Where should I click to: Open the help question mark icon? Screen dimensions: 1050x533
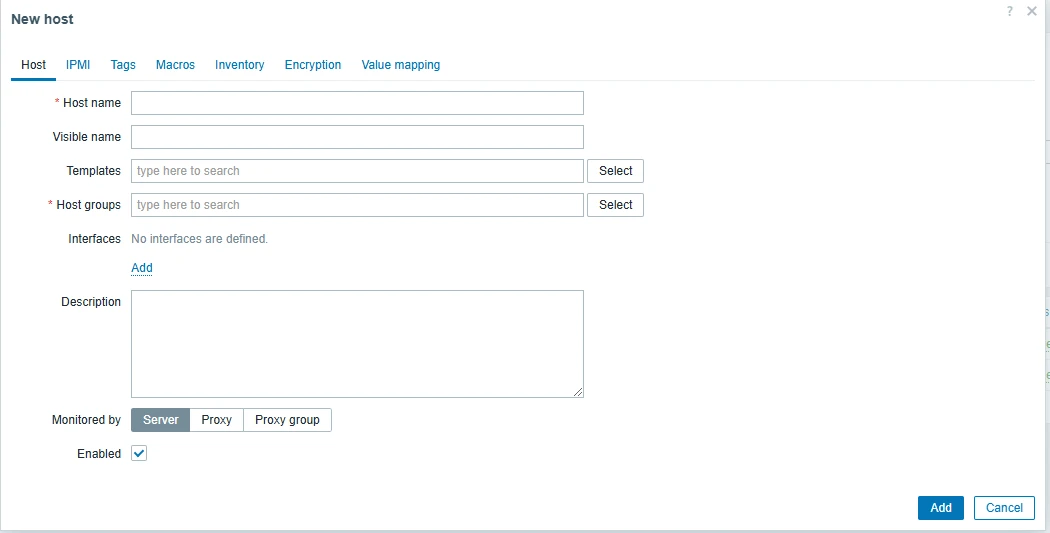point(1009,11)
